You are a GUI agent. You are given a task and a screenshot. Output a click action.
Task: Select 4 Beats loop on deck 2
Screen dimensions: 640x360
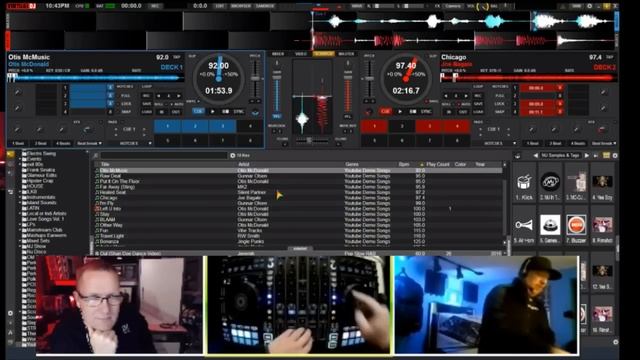pos(578,144)
